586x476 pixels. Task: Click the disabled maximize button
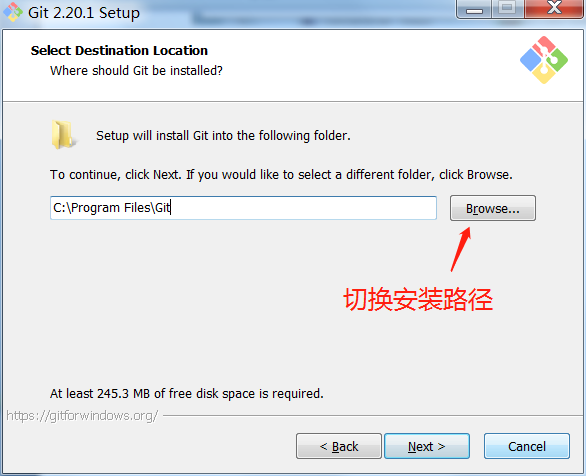[x=508, y=9]
